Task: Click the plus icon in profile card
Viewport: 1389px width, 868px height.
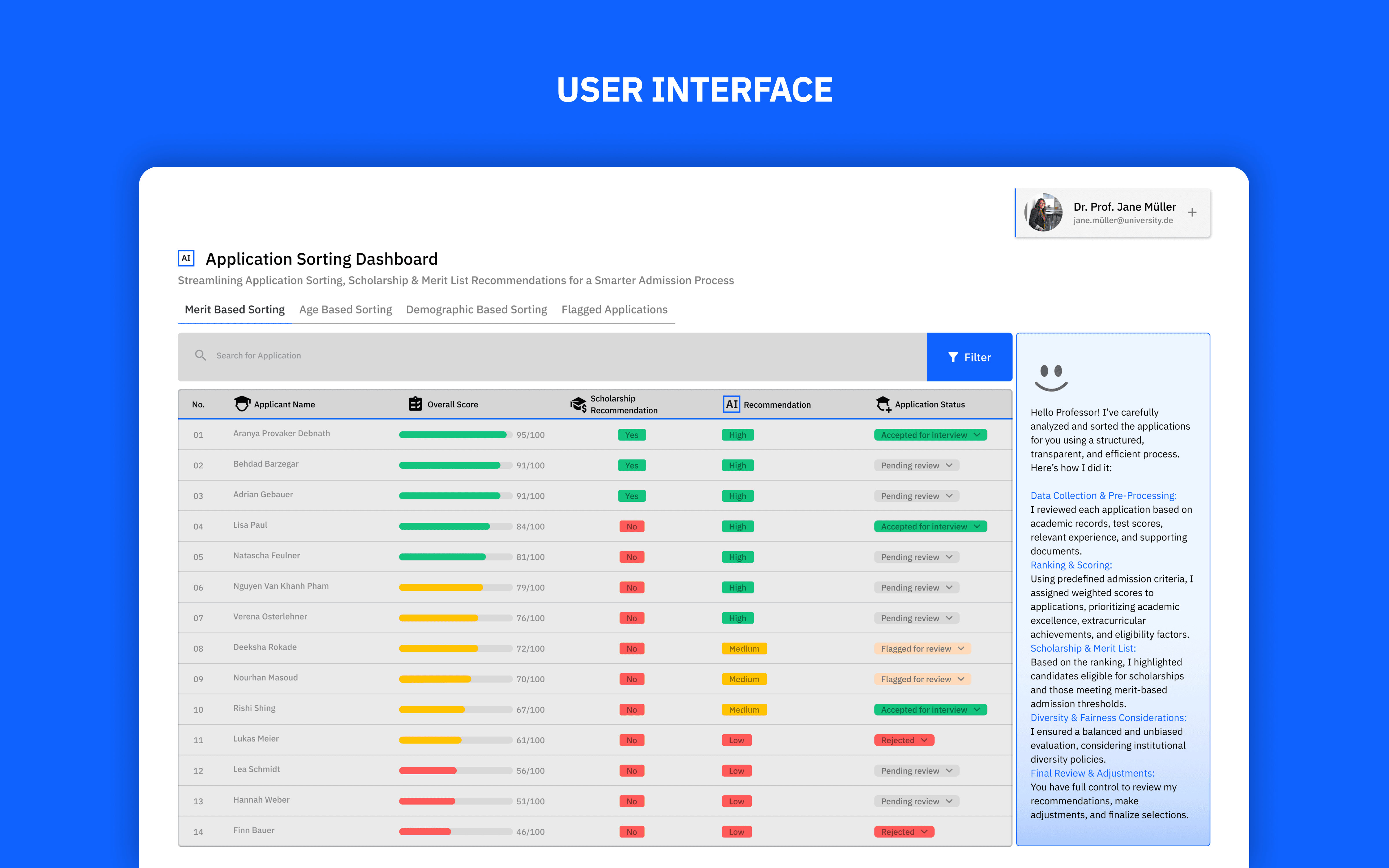Action: pos(1192,212)
